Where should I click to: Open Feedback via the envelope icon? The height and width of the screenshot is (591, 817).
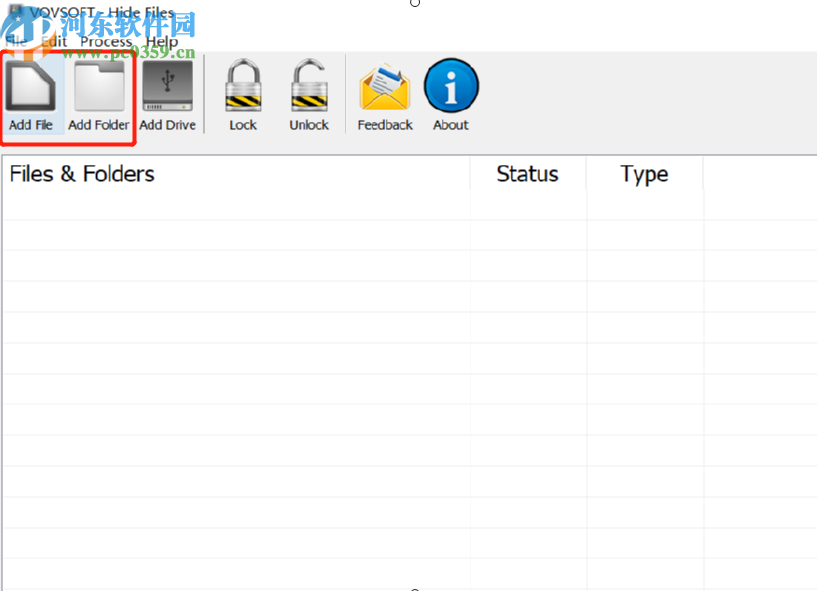point(384,86)
